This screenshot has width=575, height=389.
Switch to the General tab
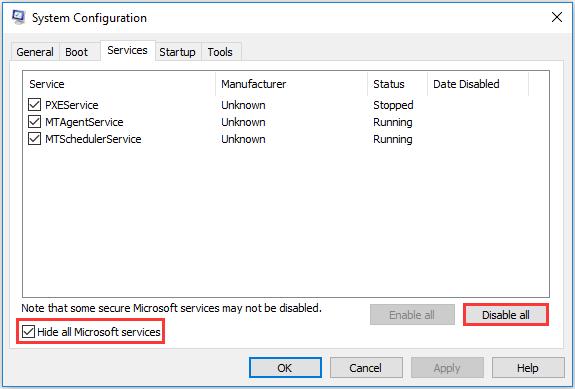click(x=35, y=52)
